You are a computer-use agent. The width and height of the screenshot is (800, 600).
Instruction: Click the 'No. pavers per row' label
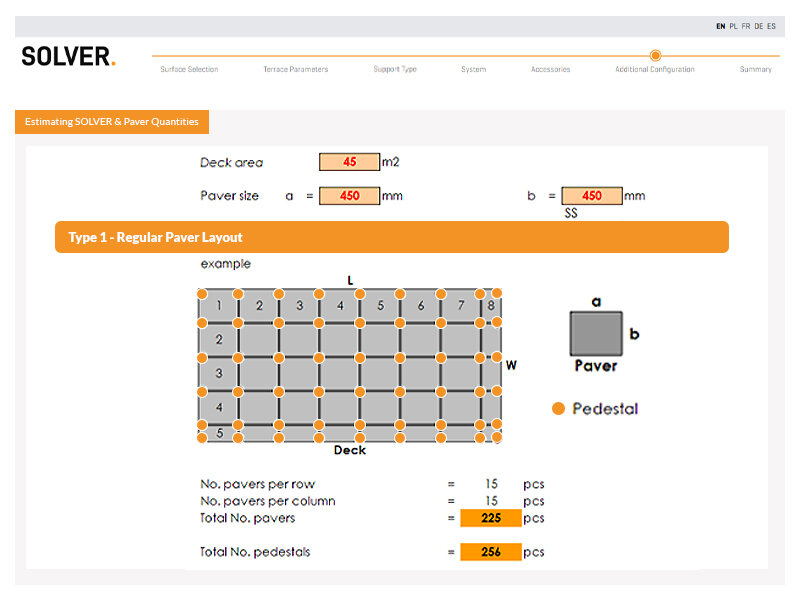click(x=258, y=484)
